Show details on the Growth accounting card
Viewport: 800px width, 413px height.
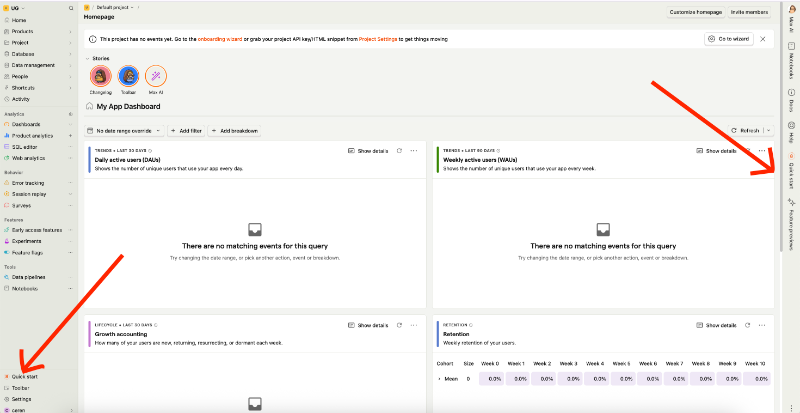coord(368,325)
